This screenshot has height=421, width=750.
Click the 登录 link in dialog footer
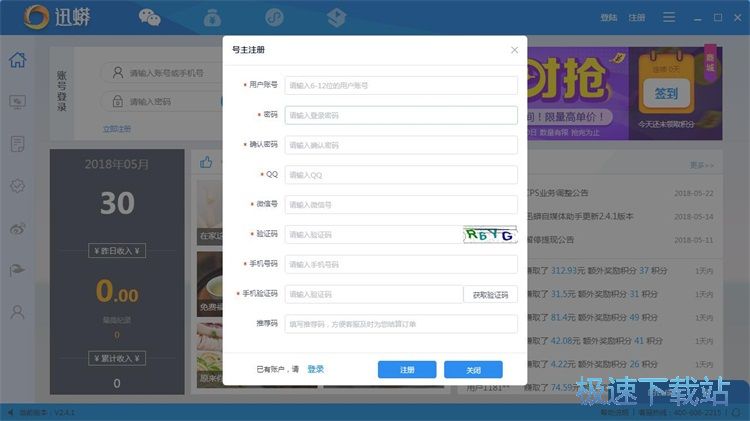[x=316, y=369]
